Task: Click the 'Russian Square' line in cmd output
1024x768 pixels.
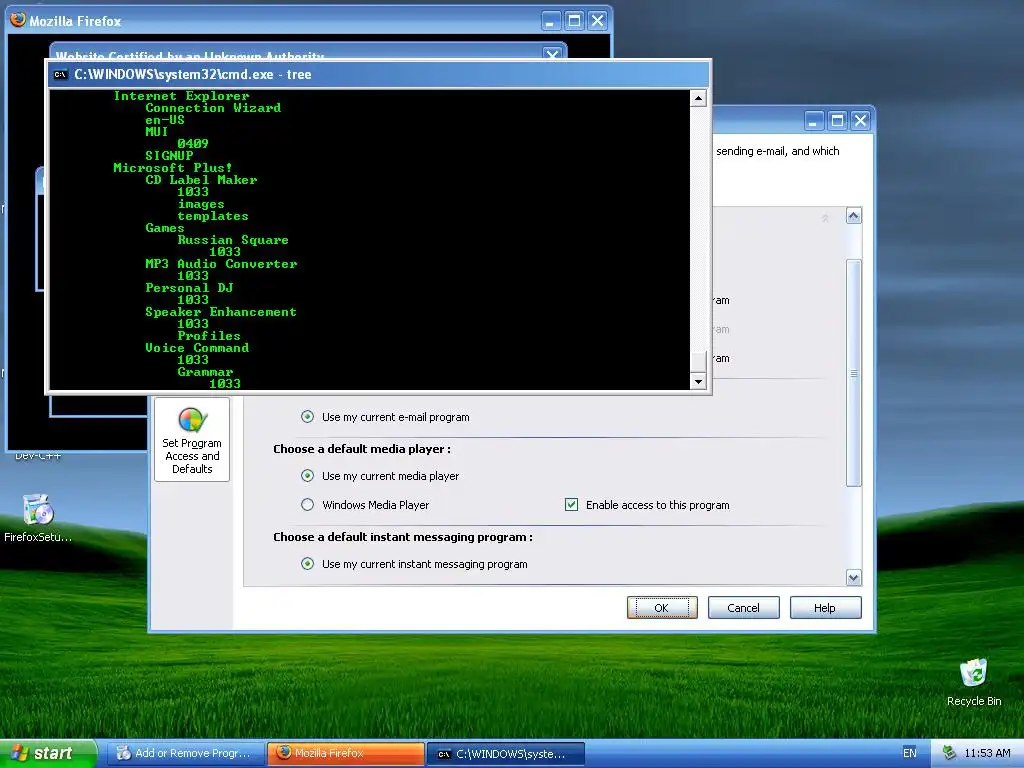Action: pos(232,240)
